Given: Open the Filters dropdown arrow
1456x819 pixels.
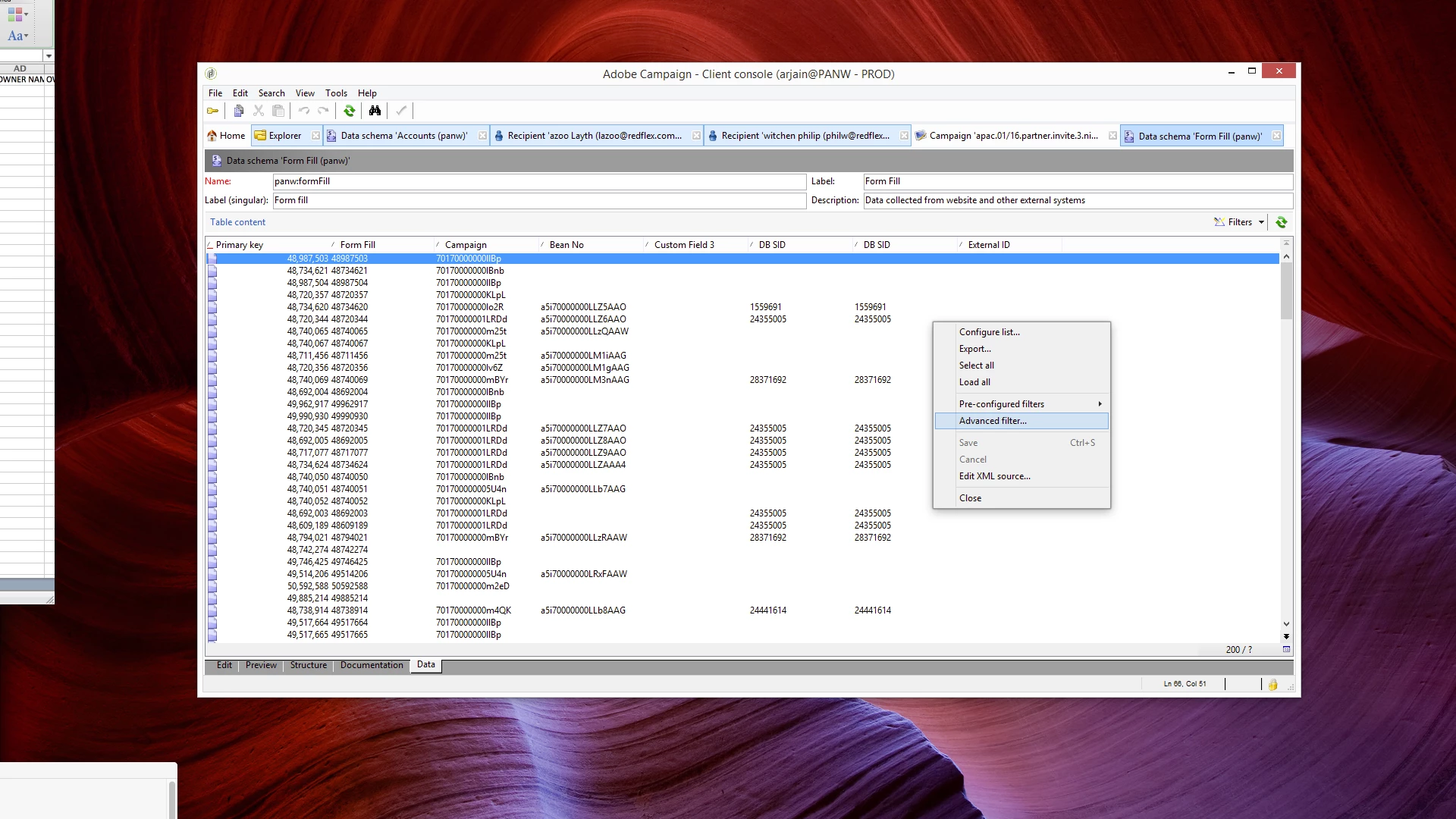Looking at the screenshot, I should tap(1261, 222).
